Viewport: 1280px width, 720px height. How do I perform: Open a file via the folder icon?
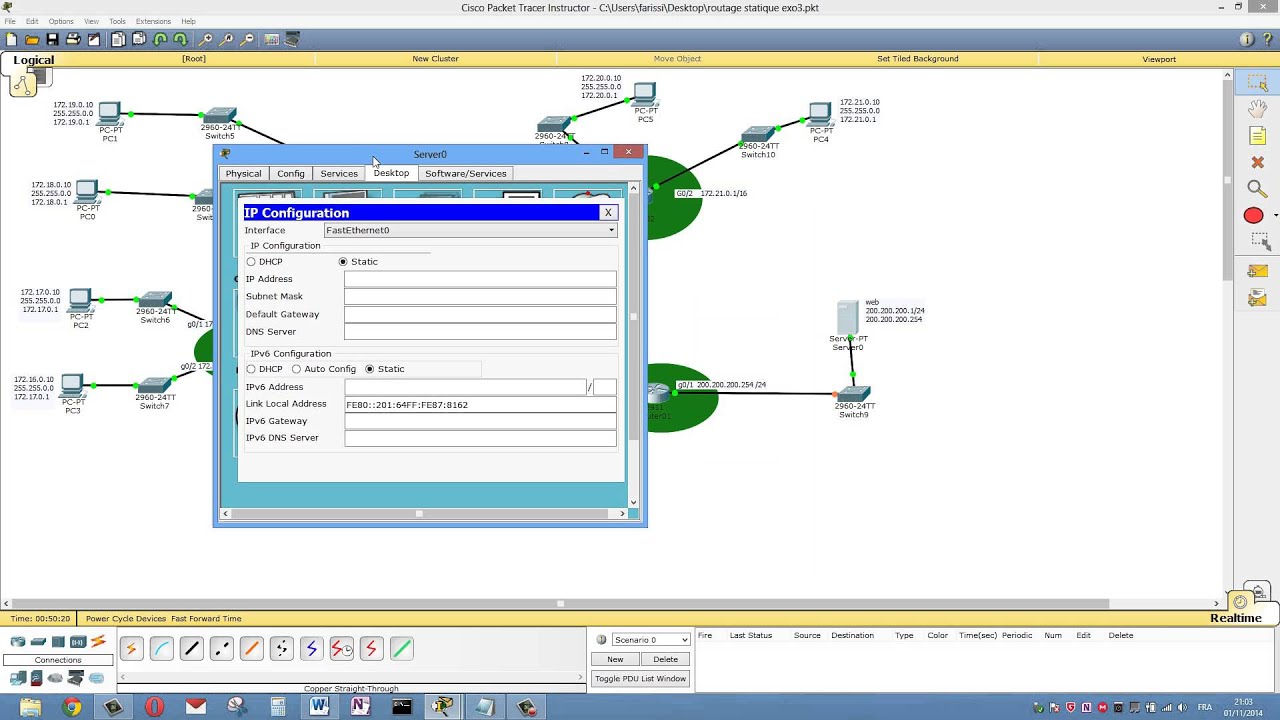click(x=32, y=39)
